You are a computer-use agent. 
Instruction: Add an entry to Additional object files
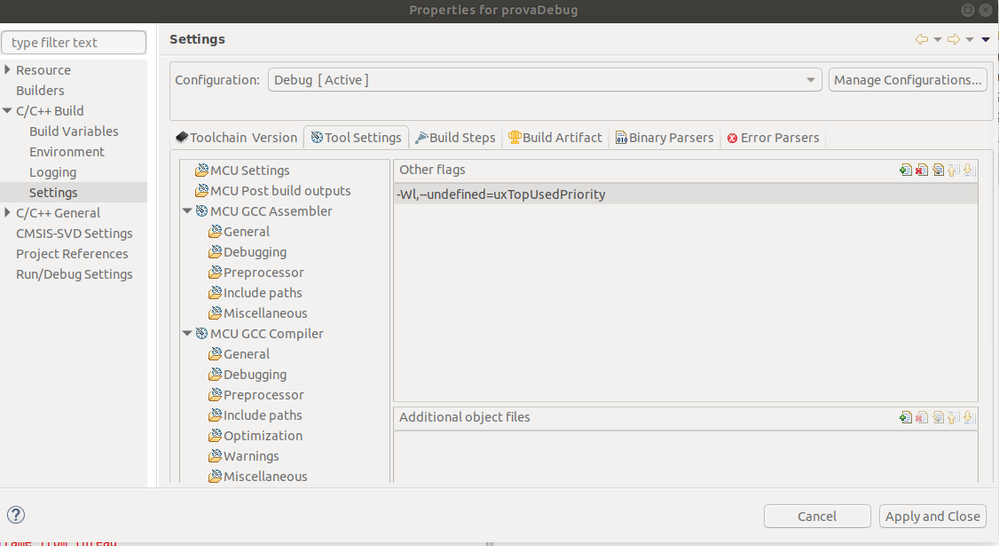tap(905, 417)
